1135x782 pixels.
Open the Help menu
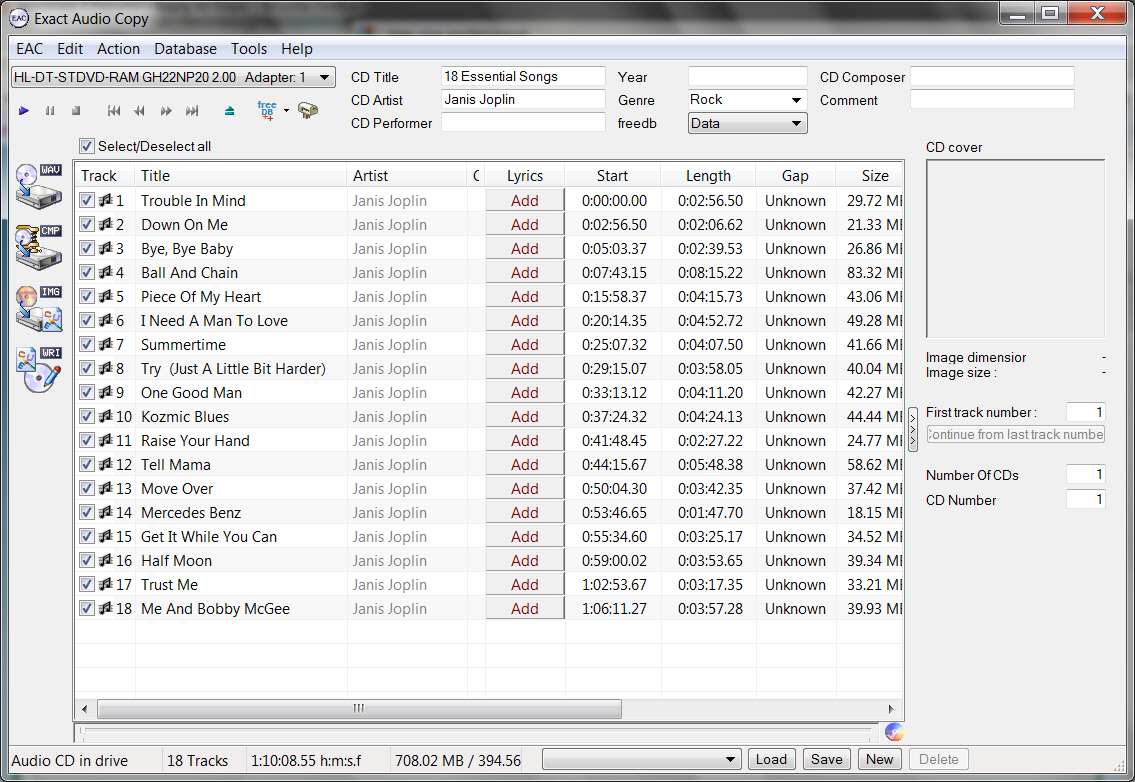(x=297, y=49)
